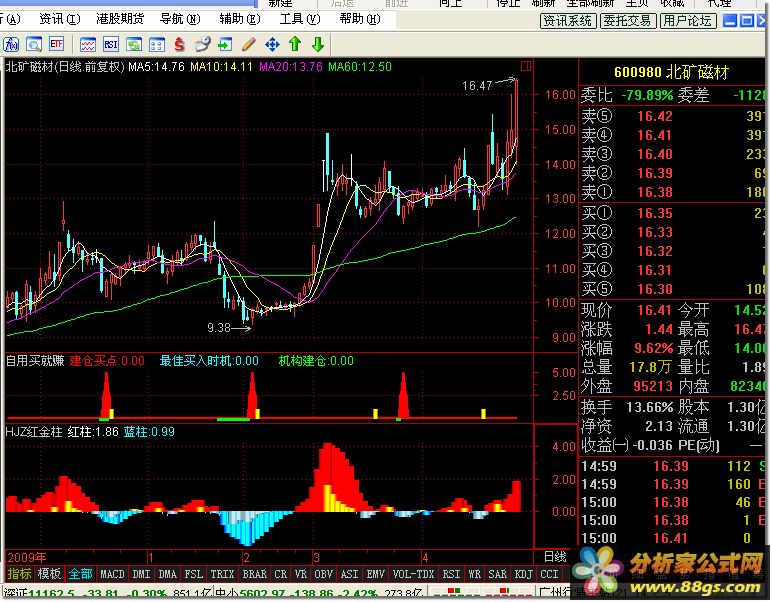This screenshot has width=772, height=602.
Task: Select the 指标 tab at bottom
Action: 20,574
